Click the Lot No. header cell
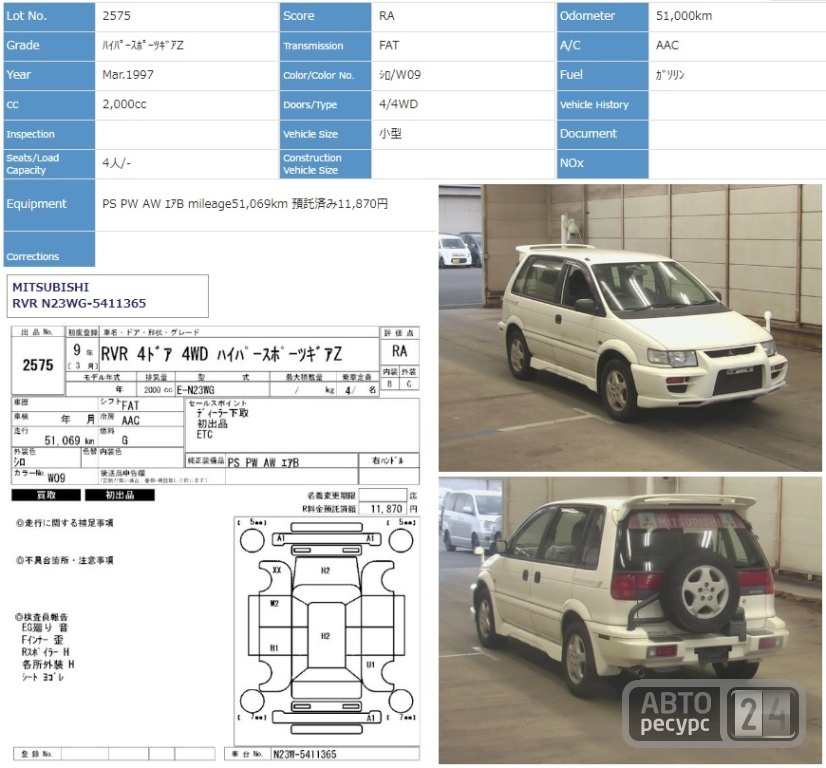This screenshot has height=768, width=826. [x=49, y=16]
